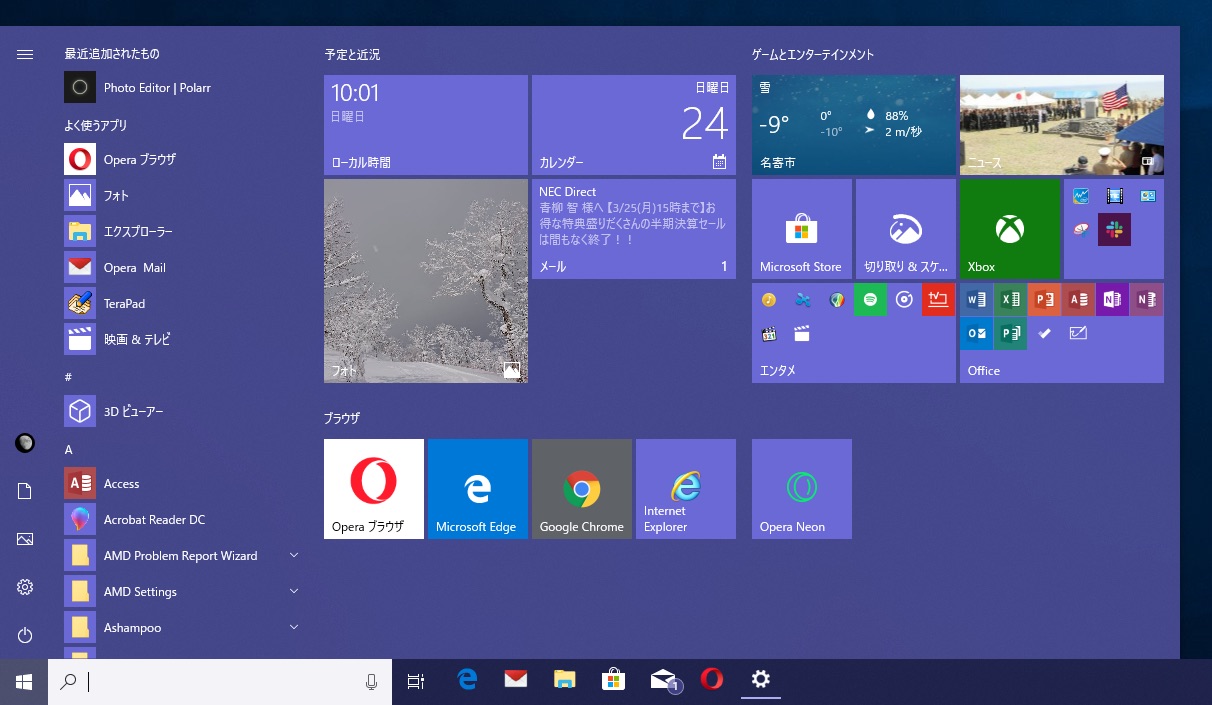
Task: Click in the taskbar search field
Action: coord(220,682)
